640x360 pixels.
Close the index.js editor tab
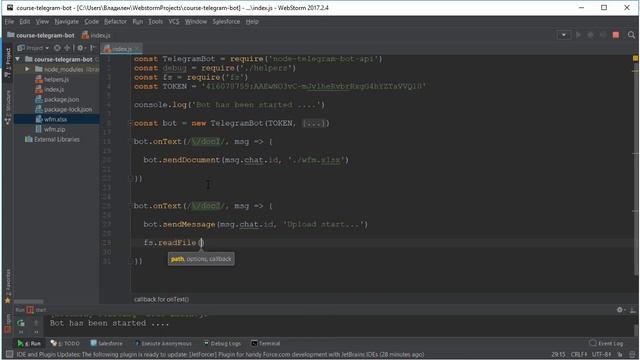138,49
